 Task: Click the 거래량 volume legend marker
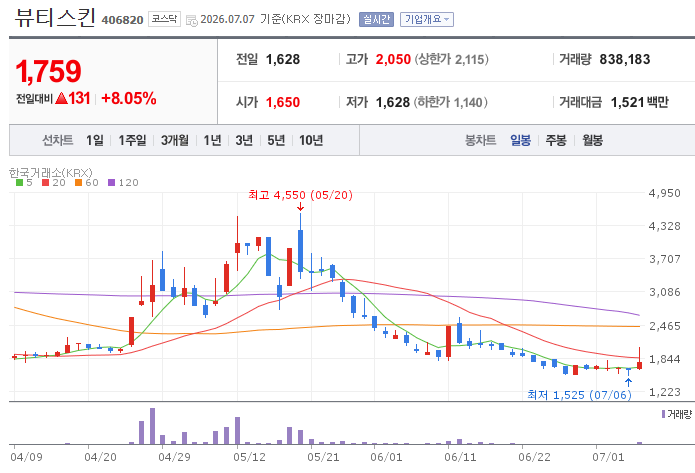(663, 414)
